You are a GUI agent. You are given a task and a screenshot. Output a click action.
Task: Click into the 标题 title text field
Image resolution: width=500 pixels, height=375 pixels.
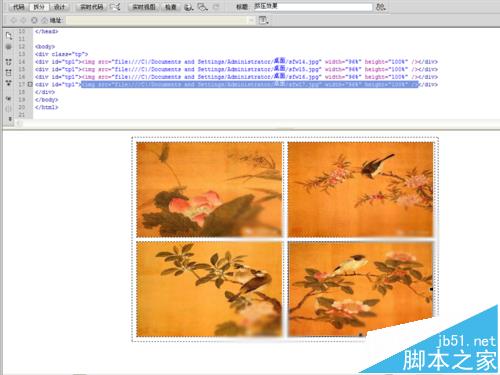click(313, 7)
